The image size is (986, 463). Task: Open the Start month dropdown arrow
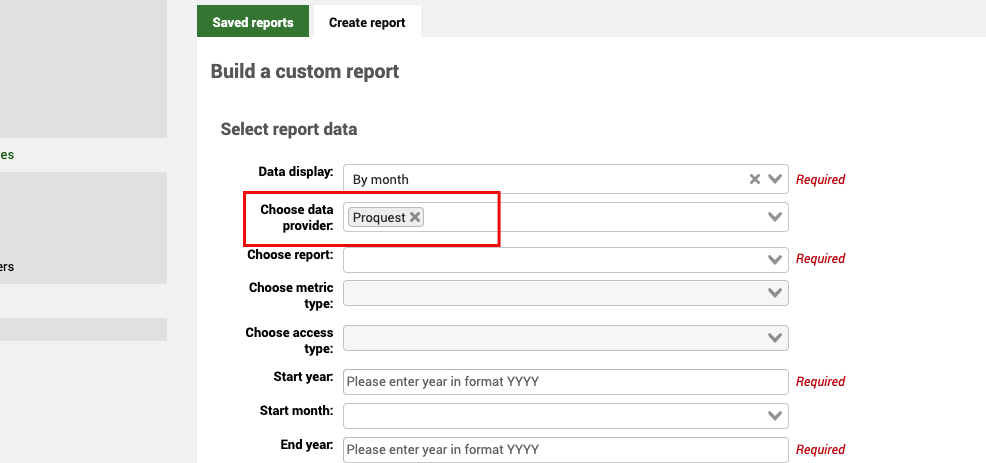pyautogui.click(x=775, y=415)
